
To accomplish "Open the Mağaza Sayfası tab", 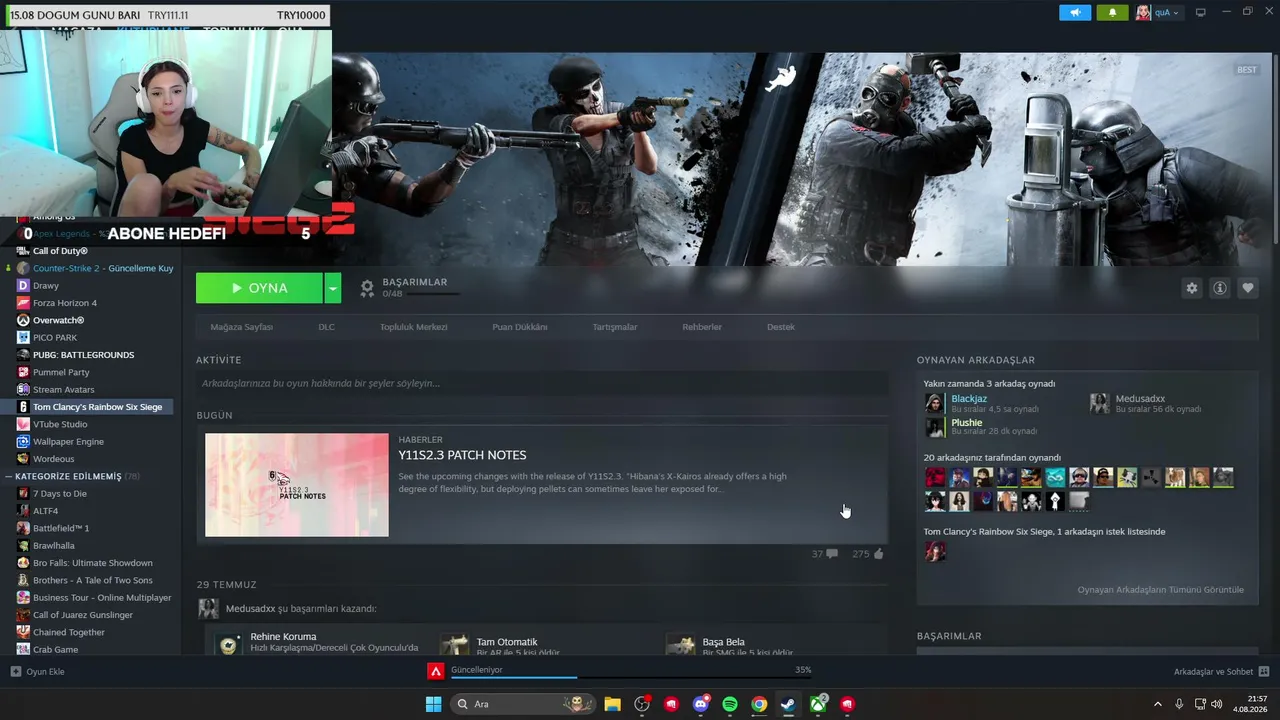I will [242, 327].
